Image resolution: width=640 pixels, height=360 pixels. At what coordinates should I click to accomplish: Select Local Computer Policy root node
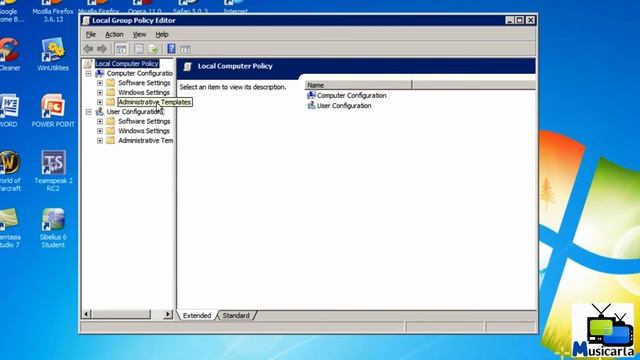point(127,64)
